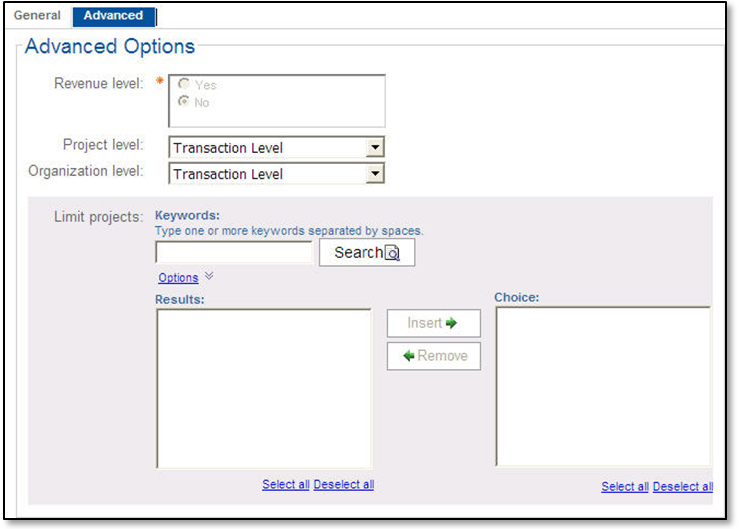
Task: Select the Advanced tab
Action: pos(113,16)
